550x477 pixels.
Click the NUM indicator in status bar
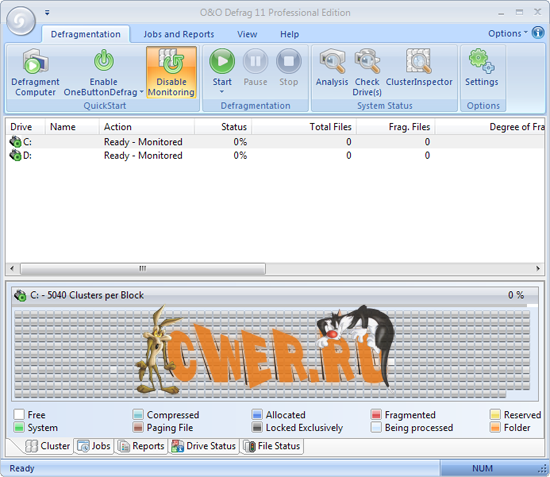482,468
